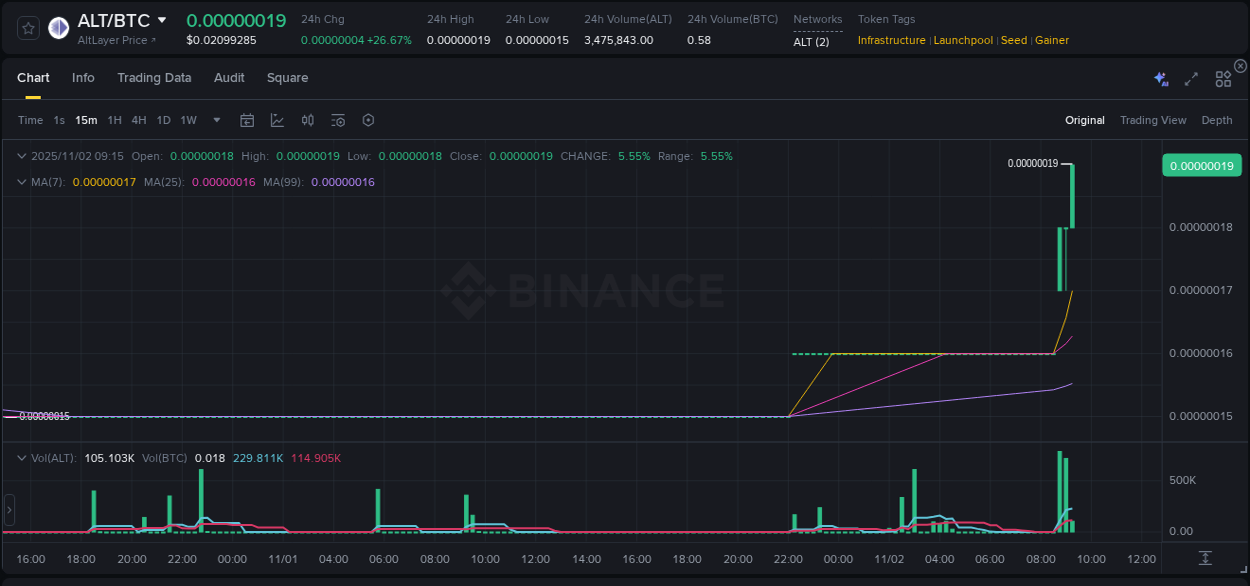Open the indicator display settings icon

point(338,120)
